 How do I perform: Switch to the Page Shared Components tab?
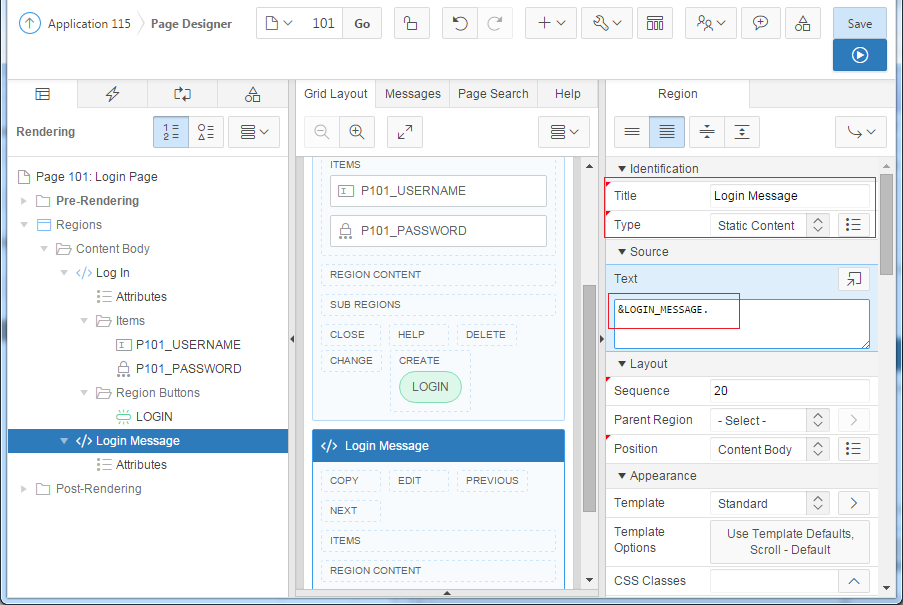coord(252,94)
